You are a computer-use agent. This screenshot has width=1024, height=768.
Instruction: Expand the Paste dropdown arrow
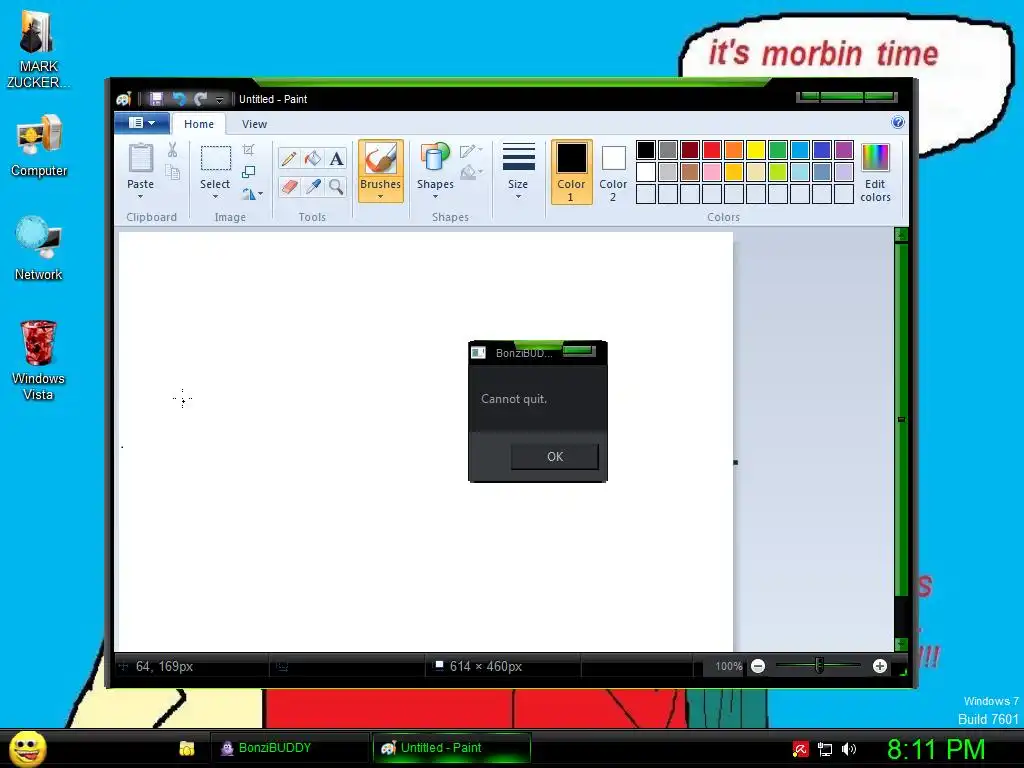pos(140,197)
